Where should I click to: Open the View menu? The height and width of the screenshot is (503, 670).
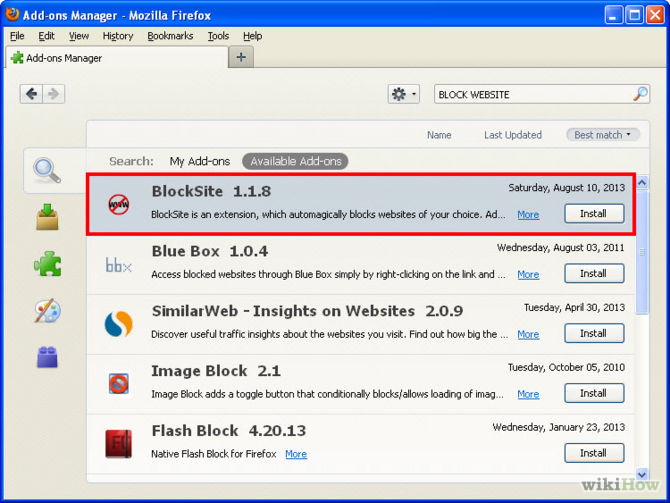(x=79, y=36)
